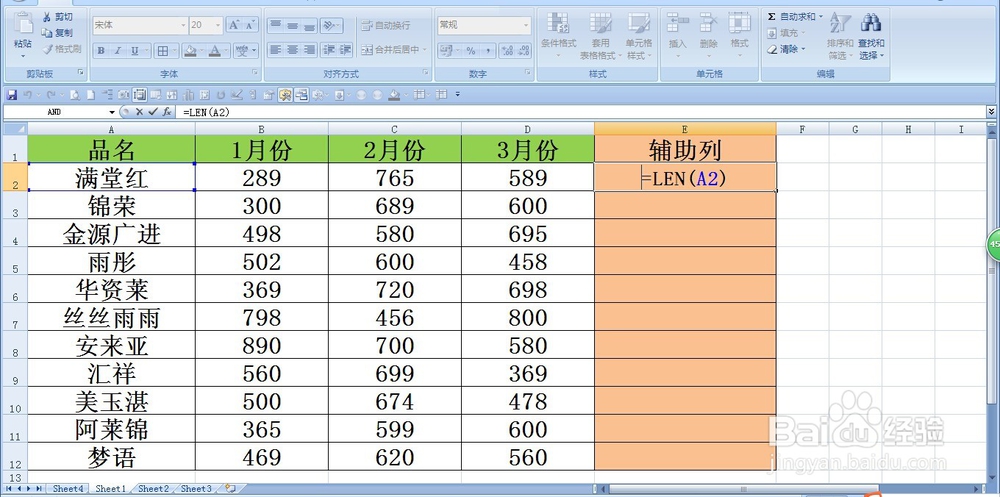Image resolution: width=1000 pixels, height=497 pixels.
Task: Click the decrease font size icon
Action: click(251, 25)
